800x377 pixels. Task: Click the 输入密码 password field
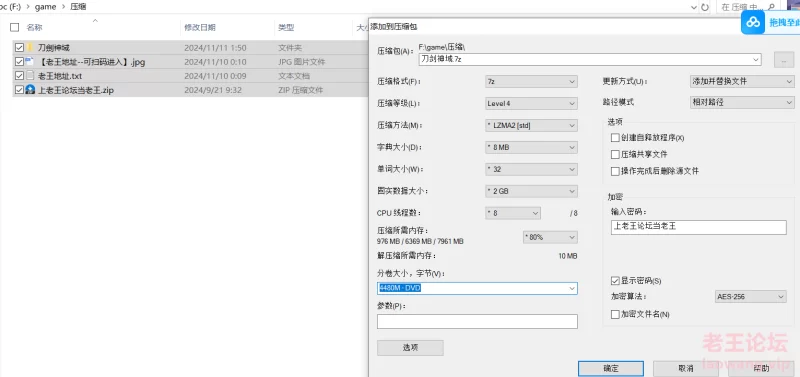[x=698, y=228]
